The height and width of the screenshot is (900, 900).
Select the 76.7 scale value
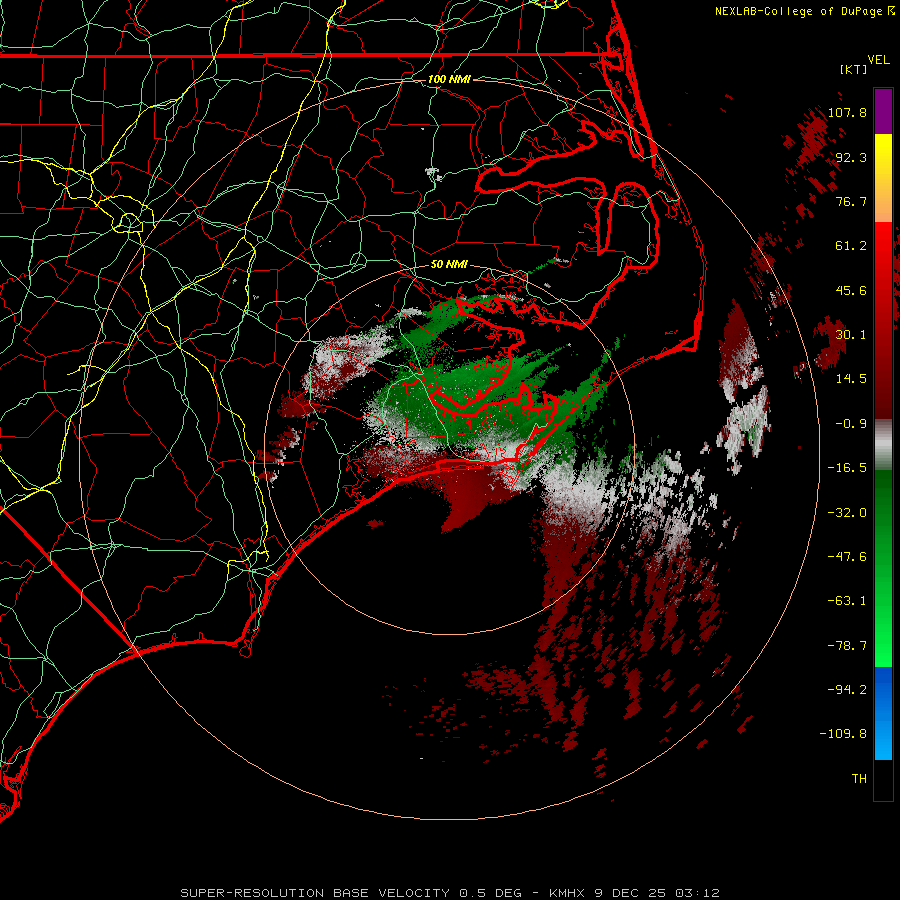tap(851, 201)
